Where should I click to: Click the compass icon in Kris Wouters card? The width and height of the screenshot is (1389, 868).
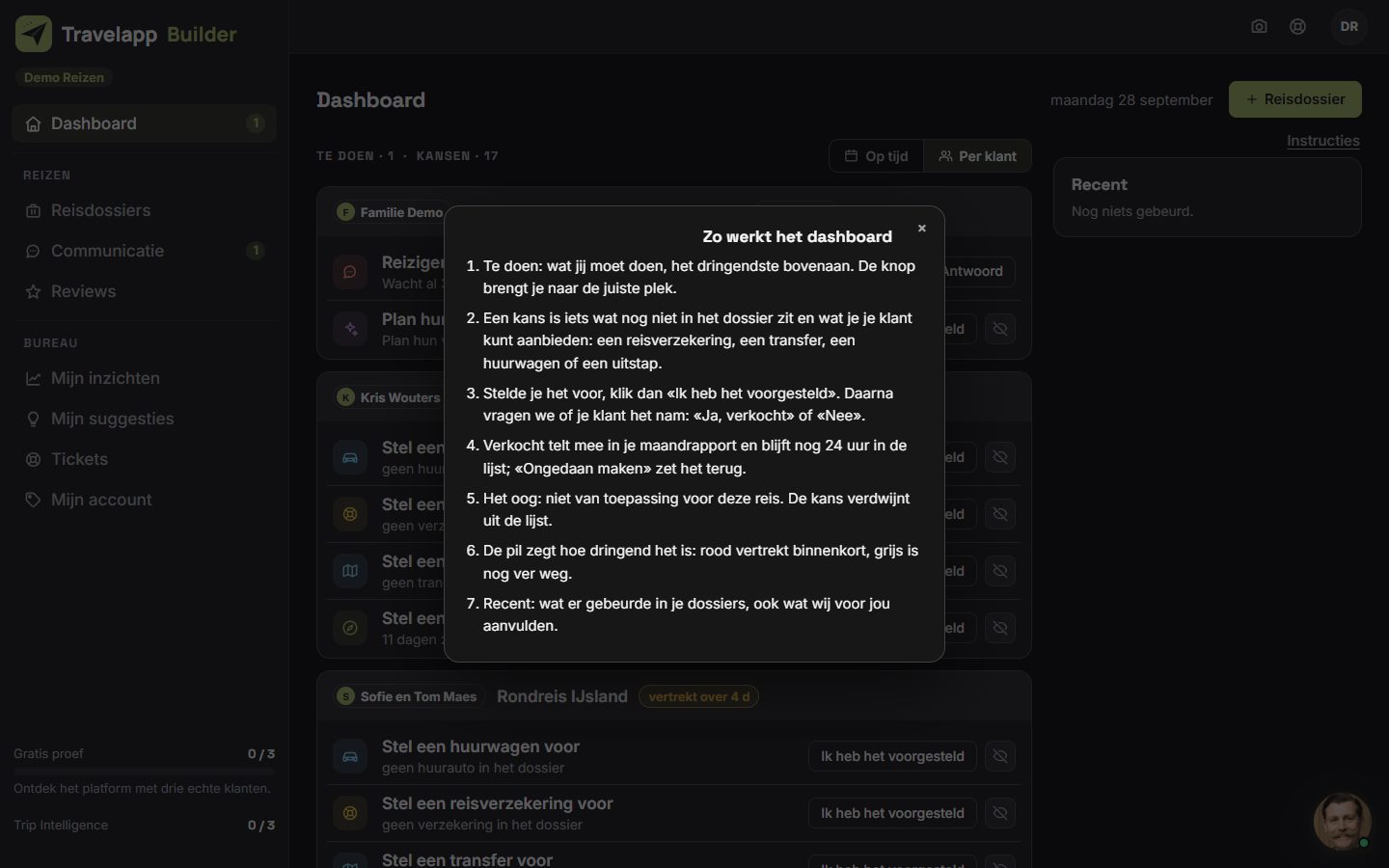pyautogui.click(x=350, y=628)
